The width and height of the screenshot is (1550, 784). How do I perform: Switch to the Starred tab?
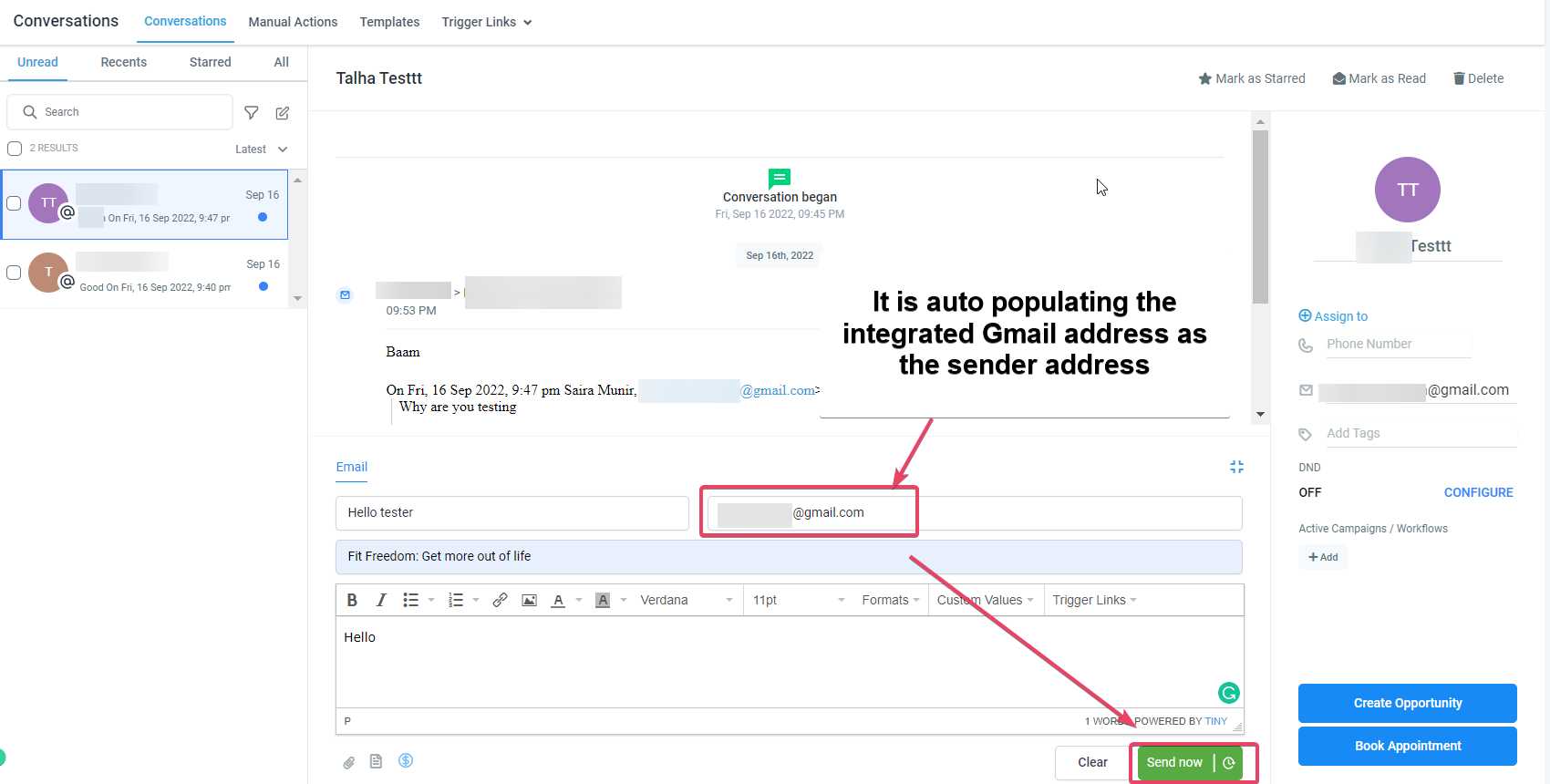(210, 62)
